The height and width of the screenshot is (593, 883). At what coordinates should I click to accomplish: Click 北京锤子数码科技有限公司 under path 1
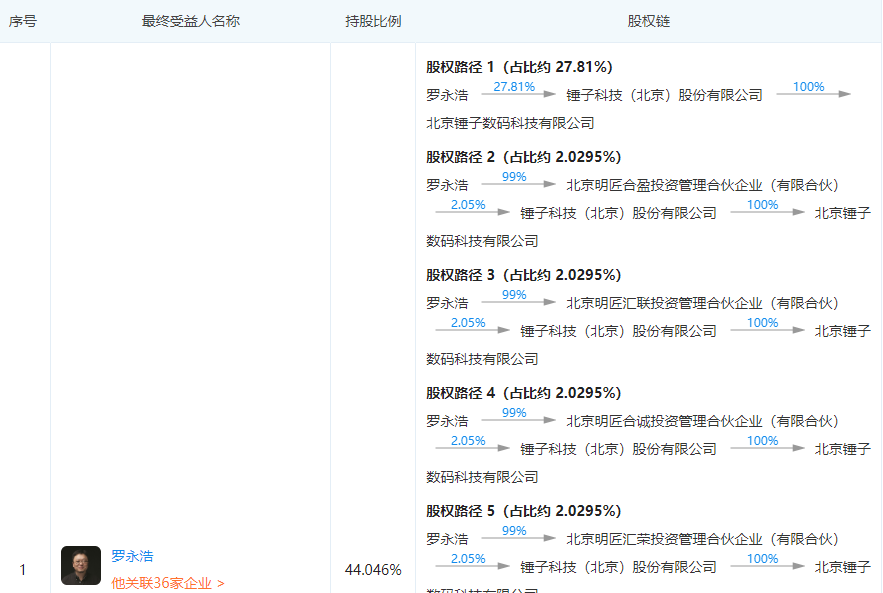510,123
